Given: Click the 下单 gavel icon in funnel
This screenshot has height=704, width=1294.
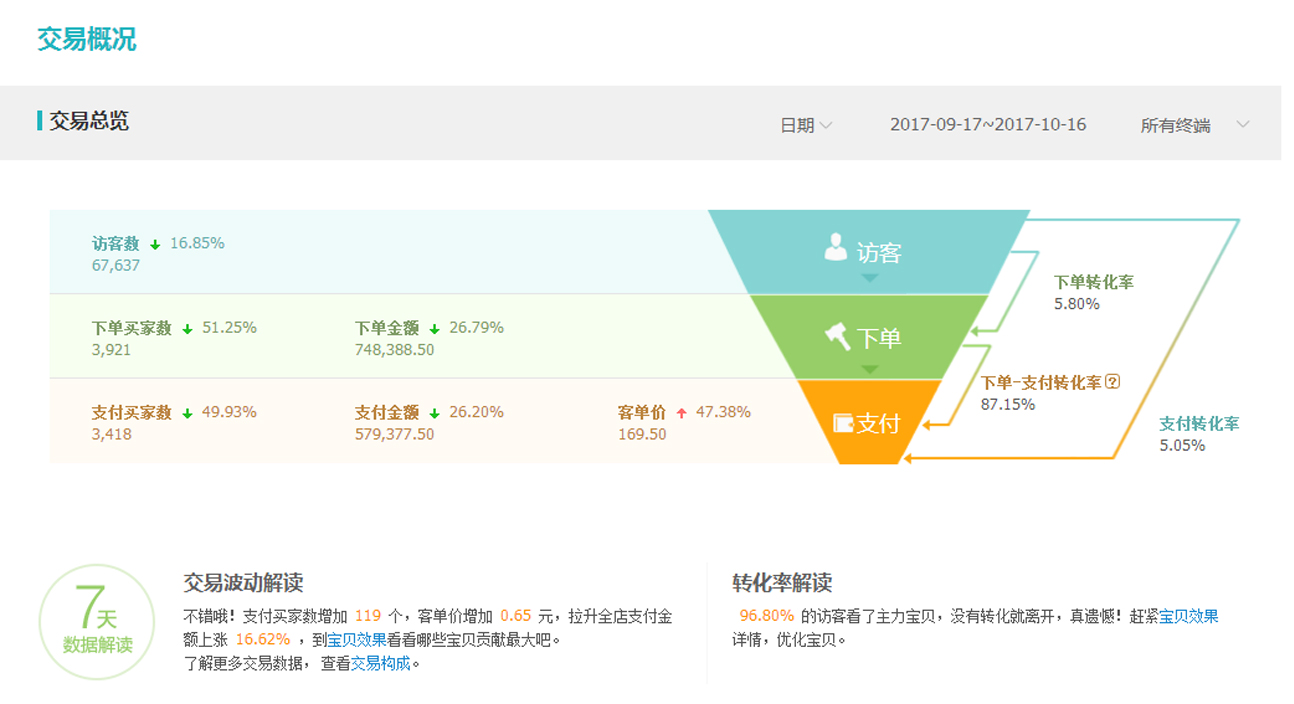Looking at the screenshot, I should [x=838, y=336].
